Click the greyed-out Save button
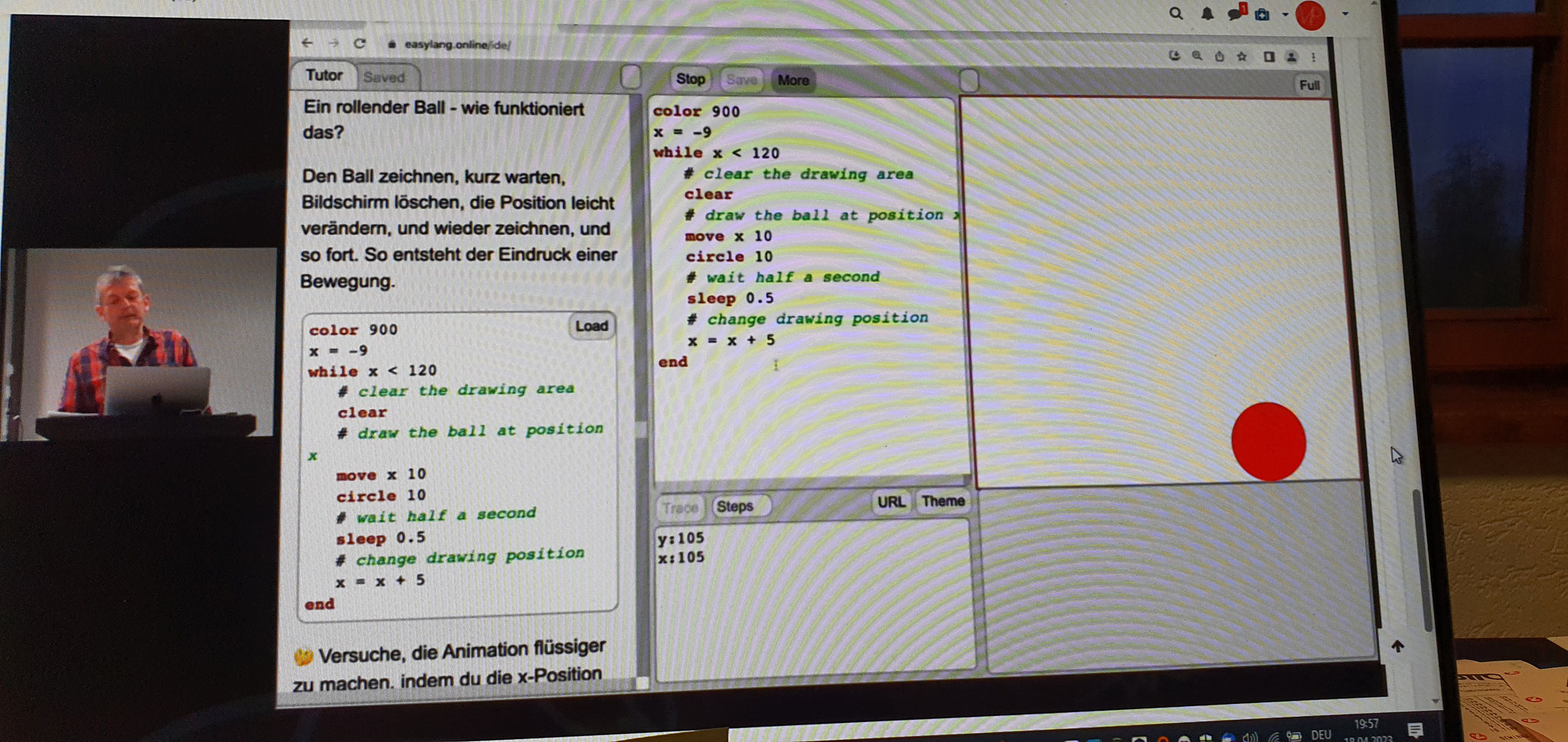The width and height of the screenshot is (1568, 742). (741, 80)
